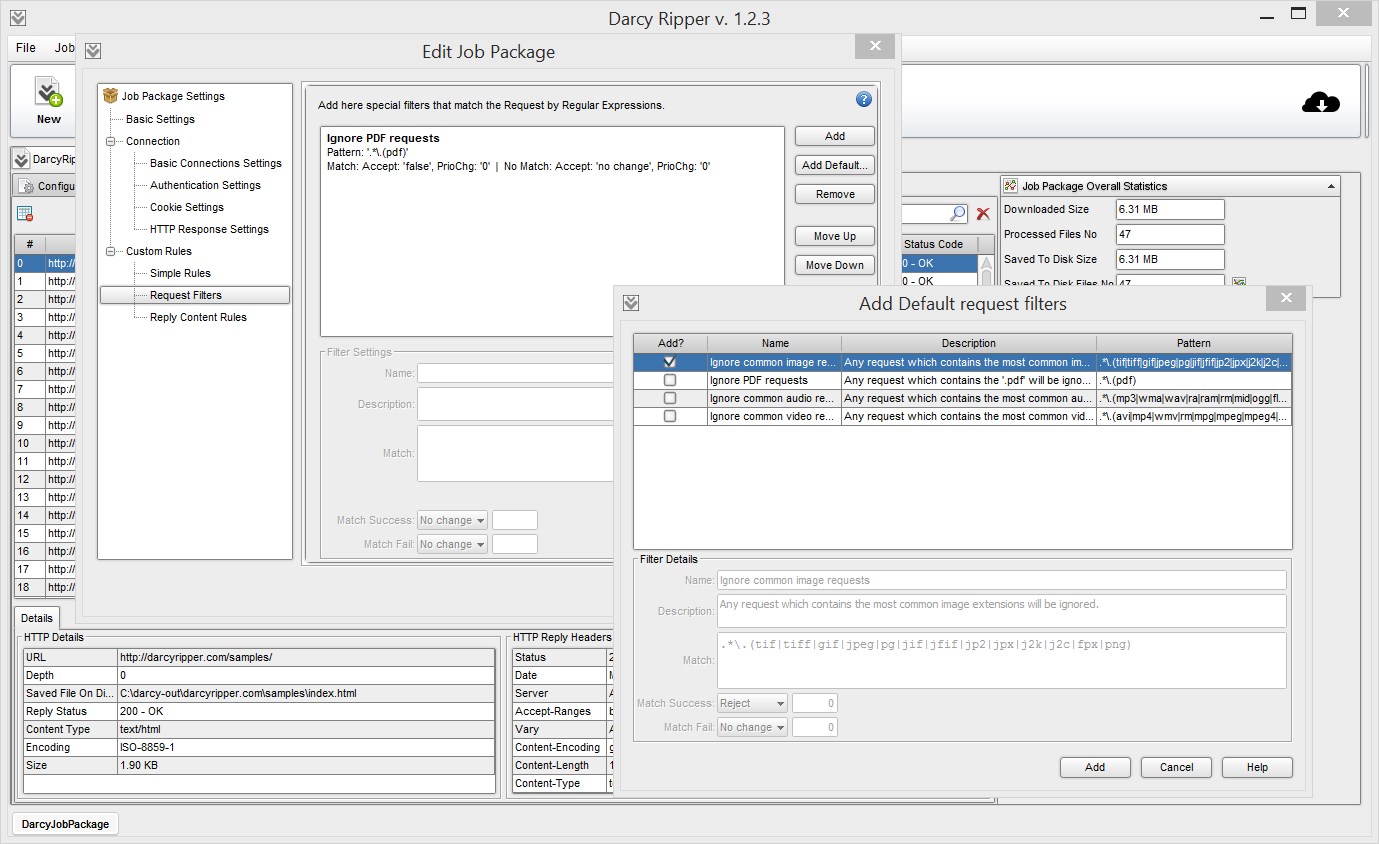The image size is (1379, 844).
Task: Select Simple Rules tree item
Action: 180,273
